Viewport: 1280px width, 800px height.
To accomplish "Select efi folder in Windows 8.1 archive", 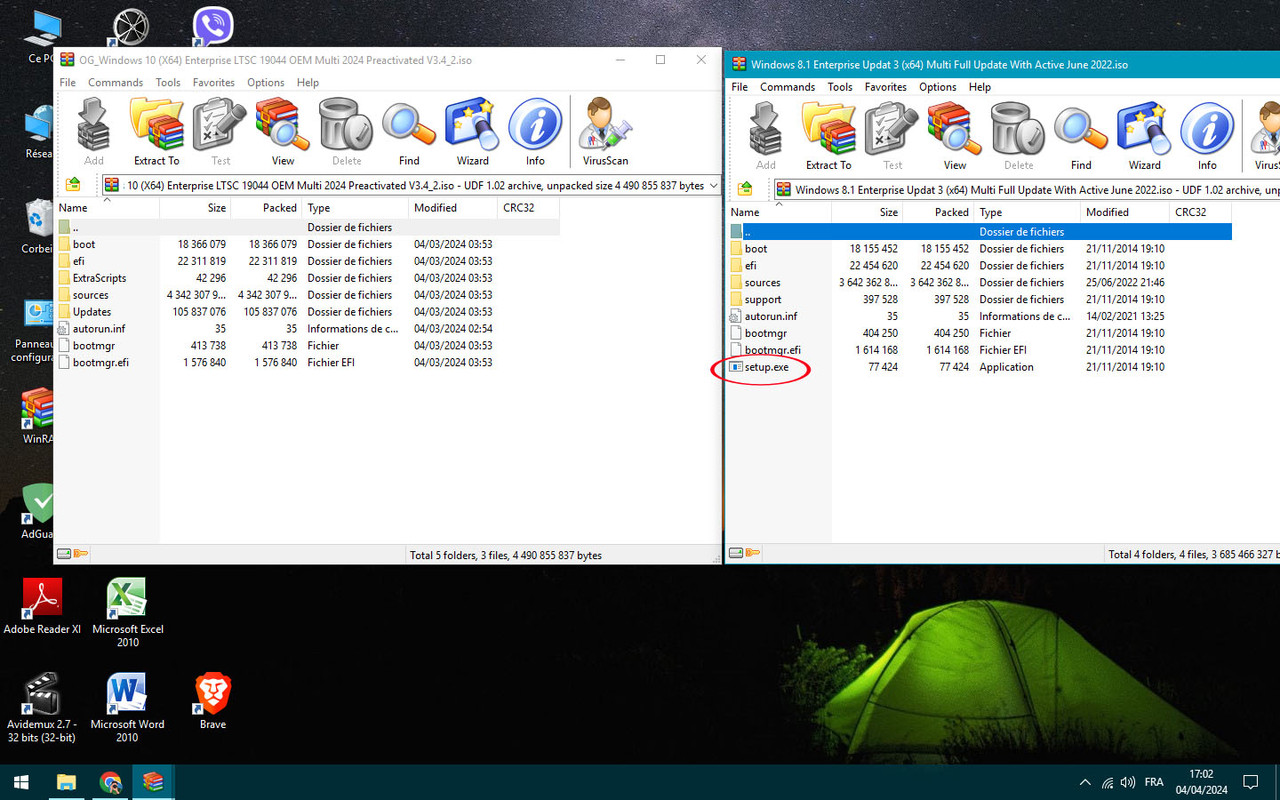I will click(x=750, y=265).
